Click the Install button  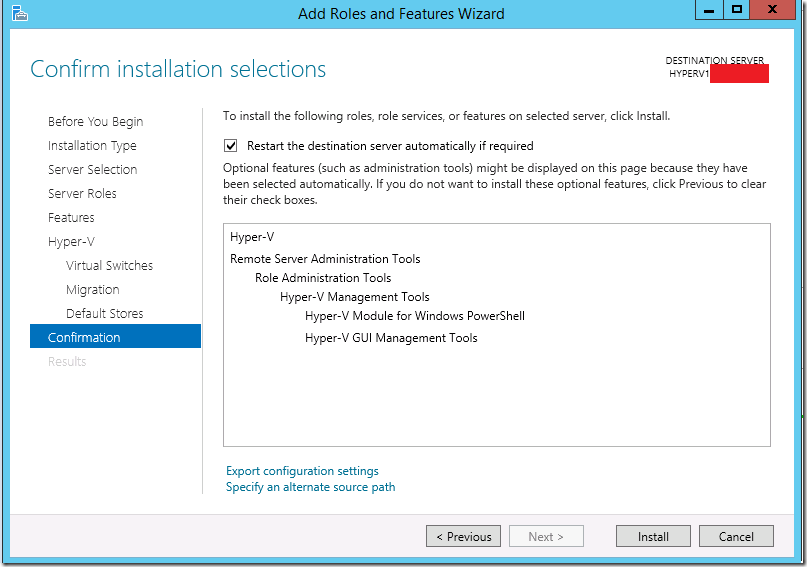point(653,536)
